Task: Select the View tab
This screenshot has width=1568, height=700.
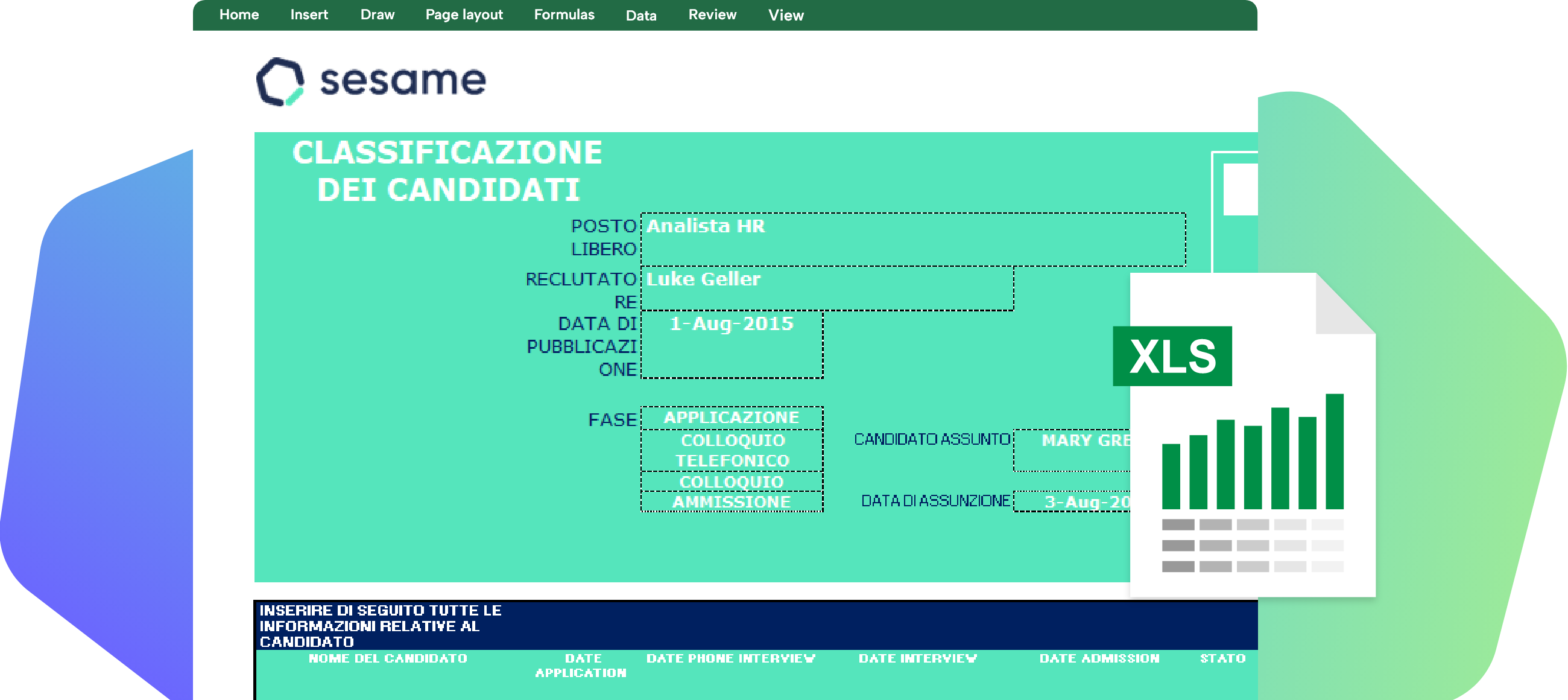Action: point(785,15)
